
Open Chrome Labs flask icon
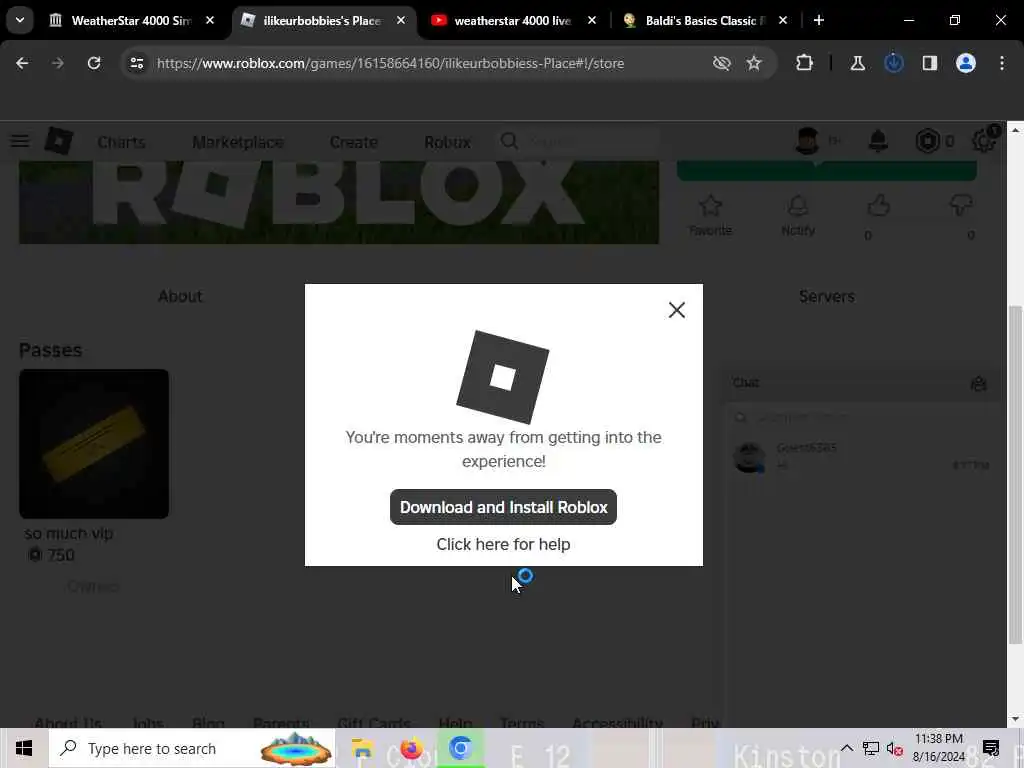click(x=857, y=63)
